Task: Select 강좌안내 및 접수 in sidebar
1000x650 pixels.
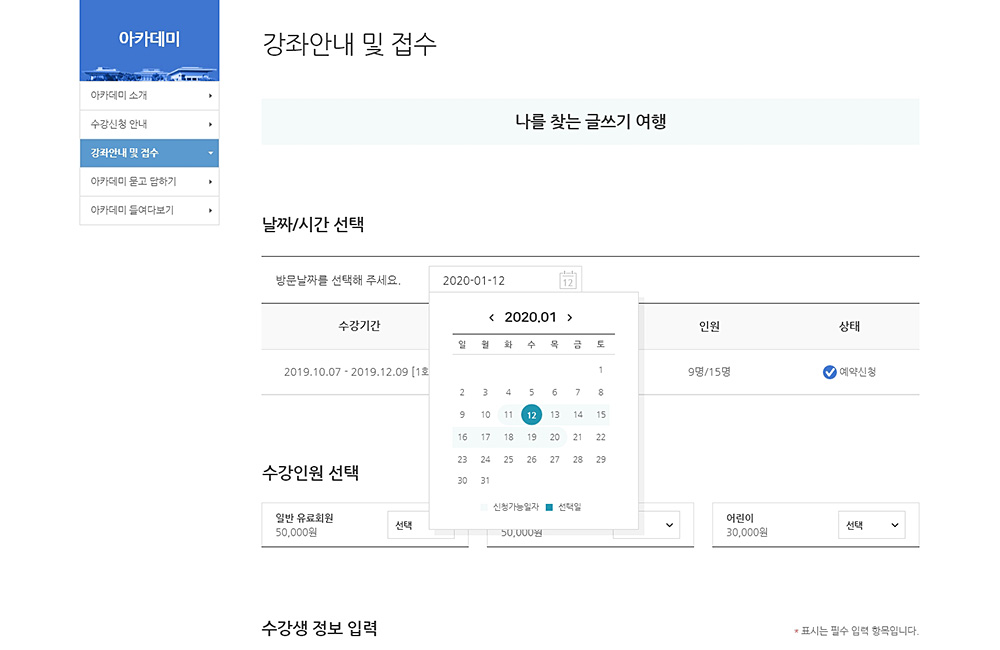Action: (x=149, y=153)
